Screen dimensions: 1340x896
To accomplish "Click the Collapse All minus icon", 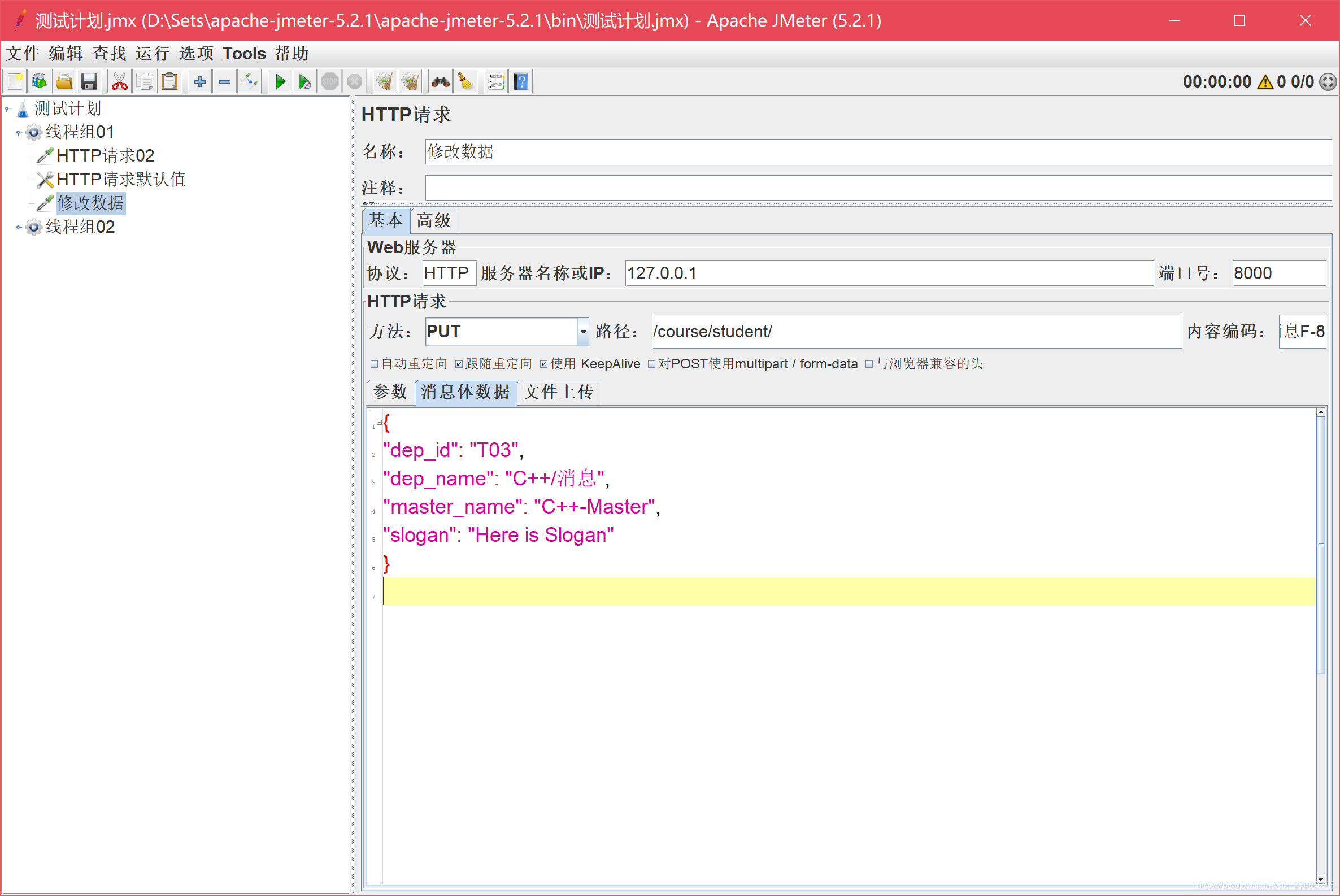I will pyautogui.click(x=225, y=82).
